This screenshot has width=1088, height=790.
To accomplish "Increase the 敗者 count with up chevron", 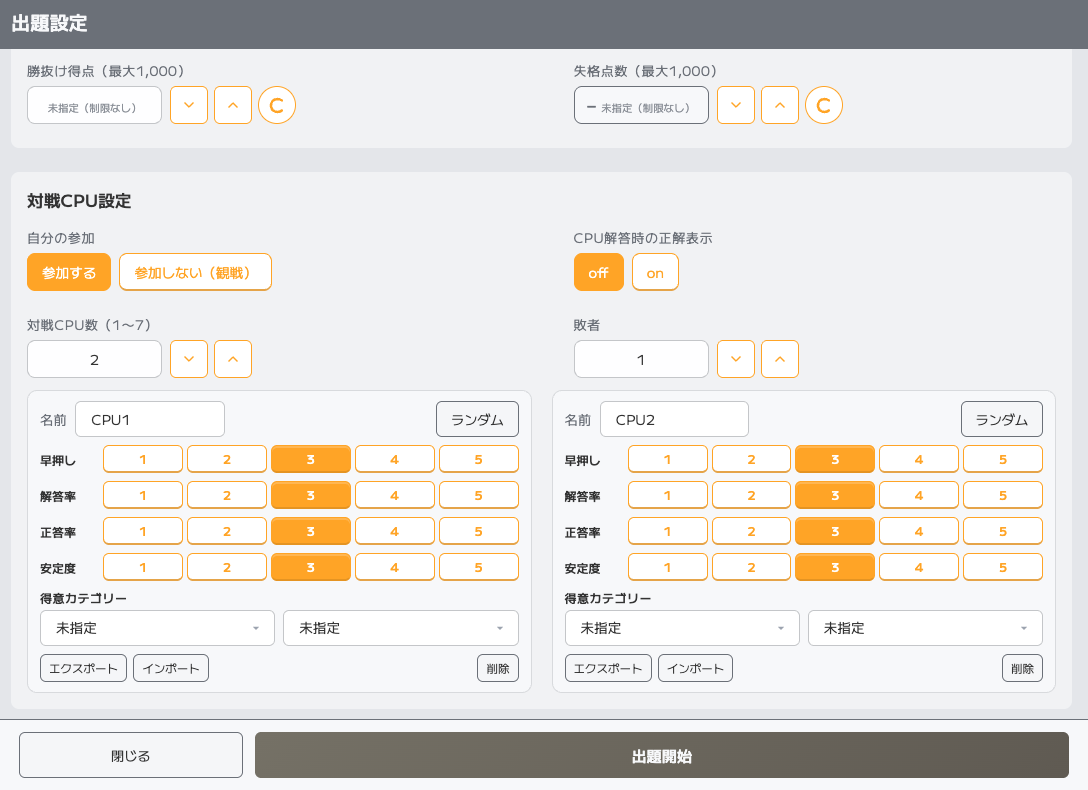I will 780,359.
